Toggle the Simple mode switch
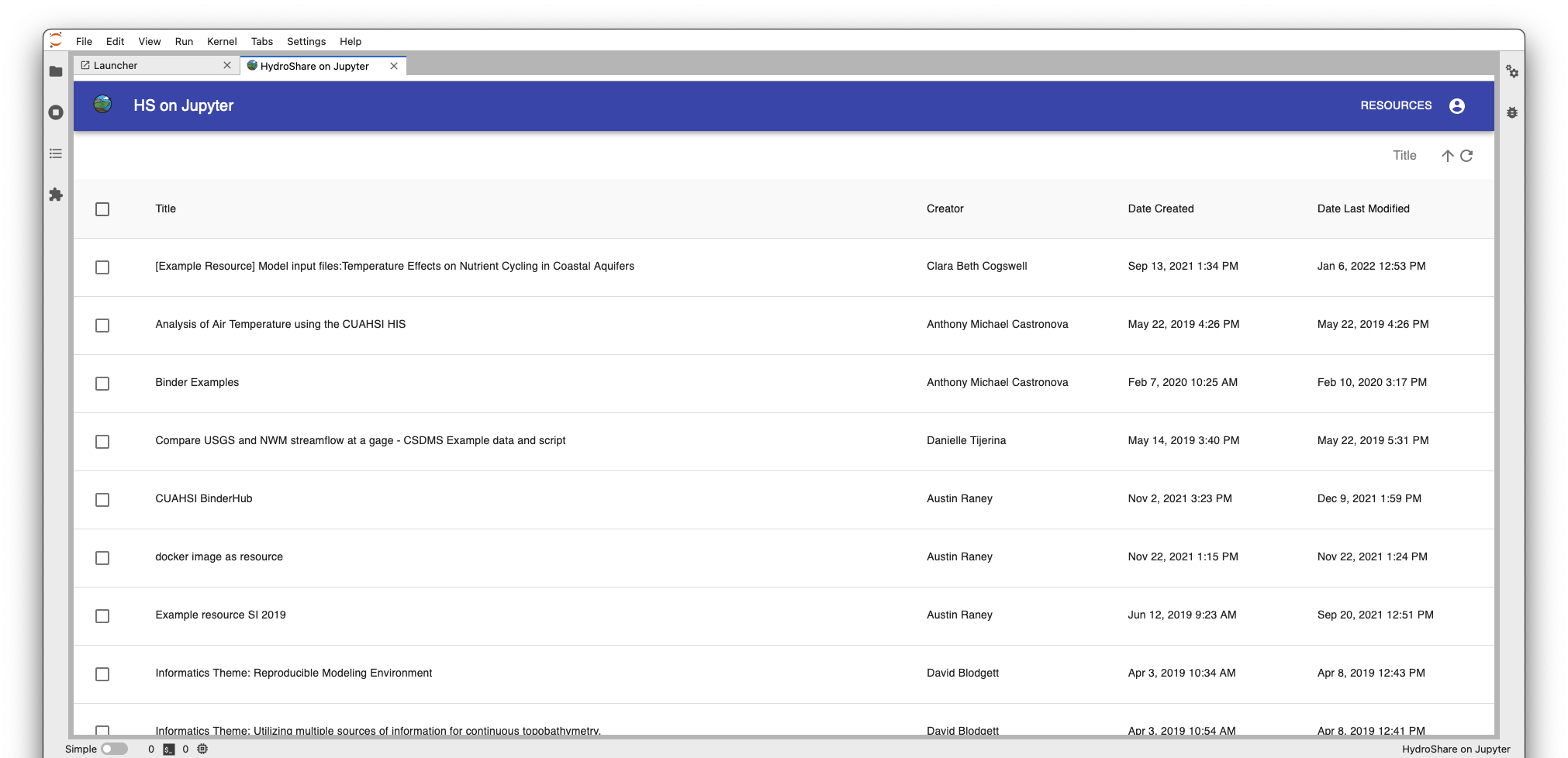This screenshot has width=1568, height=758. tap(114, 749)
